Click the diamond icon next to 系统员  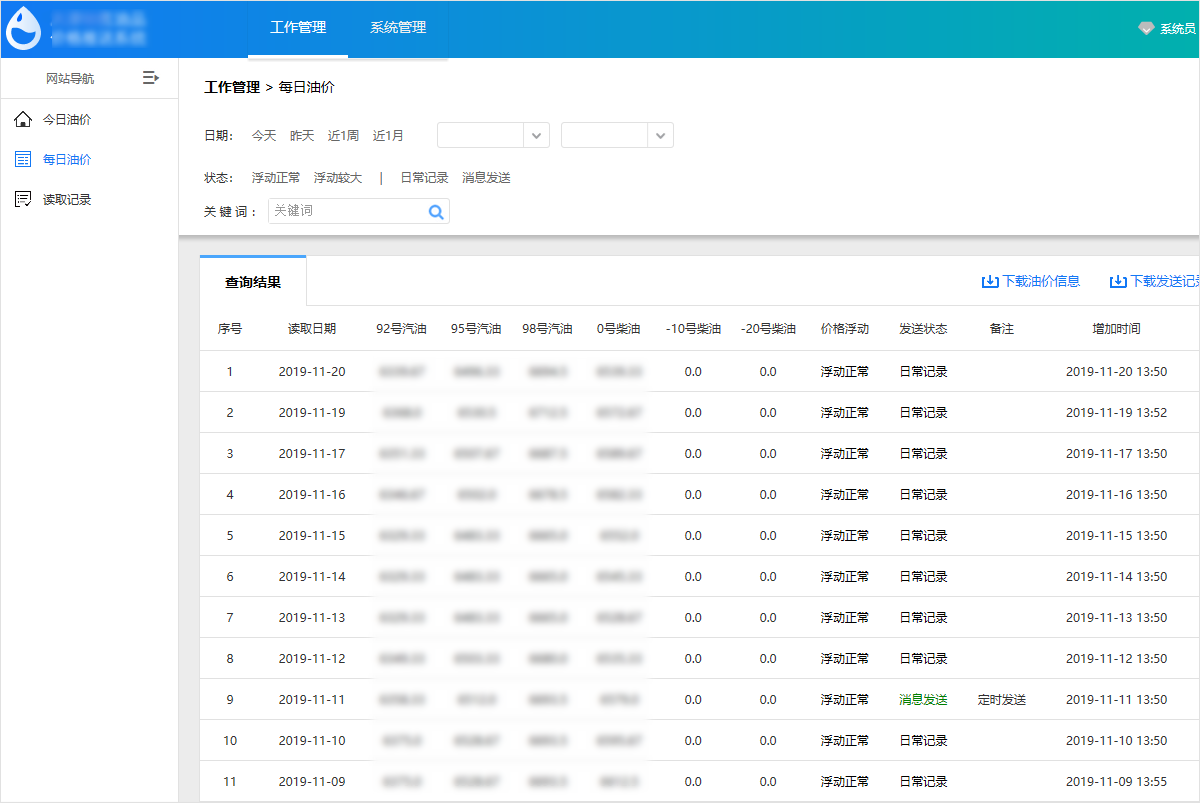point(1146,29)
